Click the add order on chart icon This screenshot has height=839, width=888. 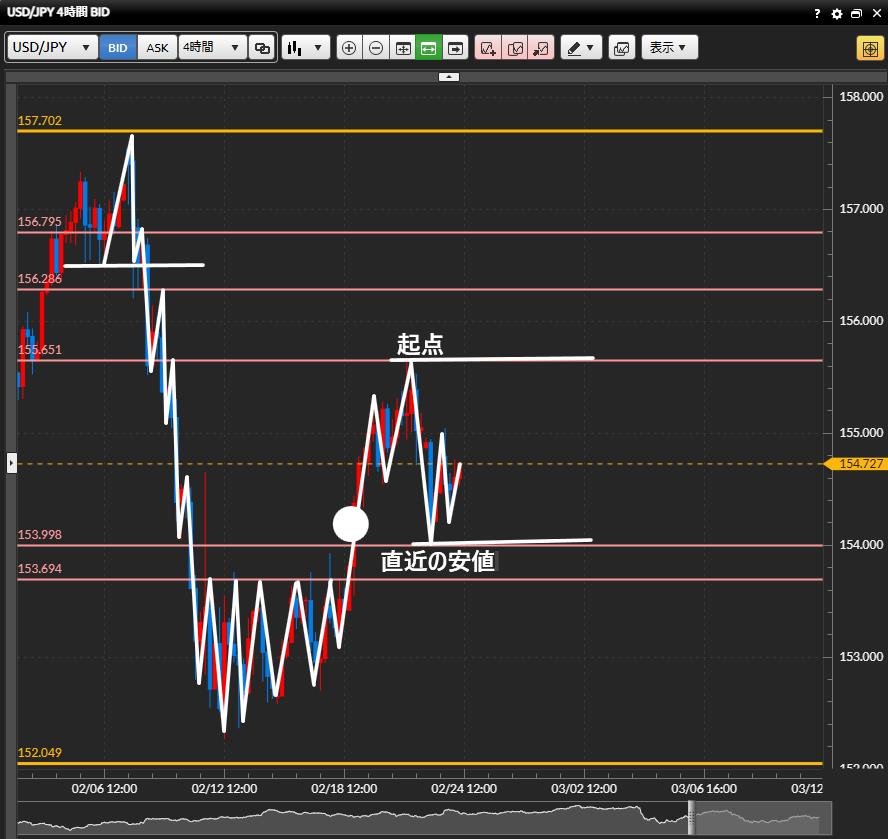pos(488,48)
